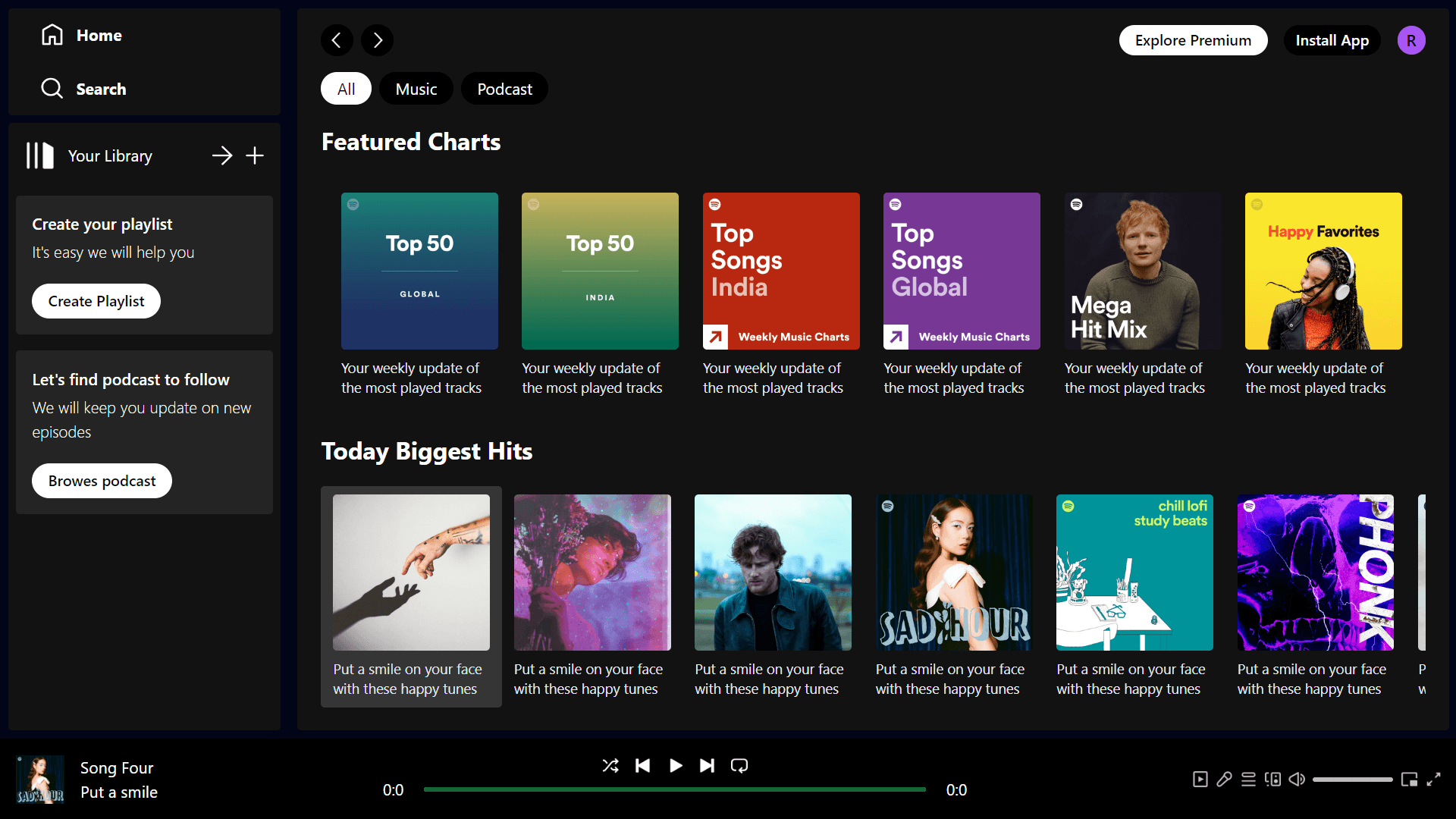Viewport: 1456px width, 819px height.
Task: Open the lyrics view
Action: 1223,779
